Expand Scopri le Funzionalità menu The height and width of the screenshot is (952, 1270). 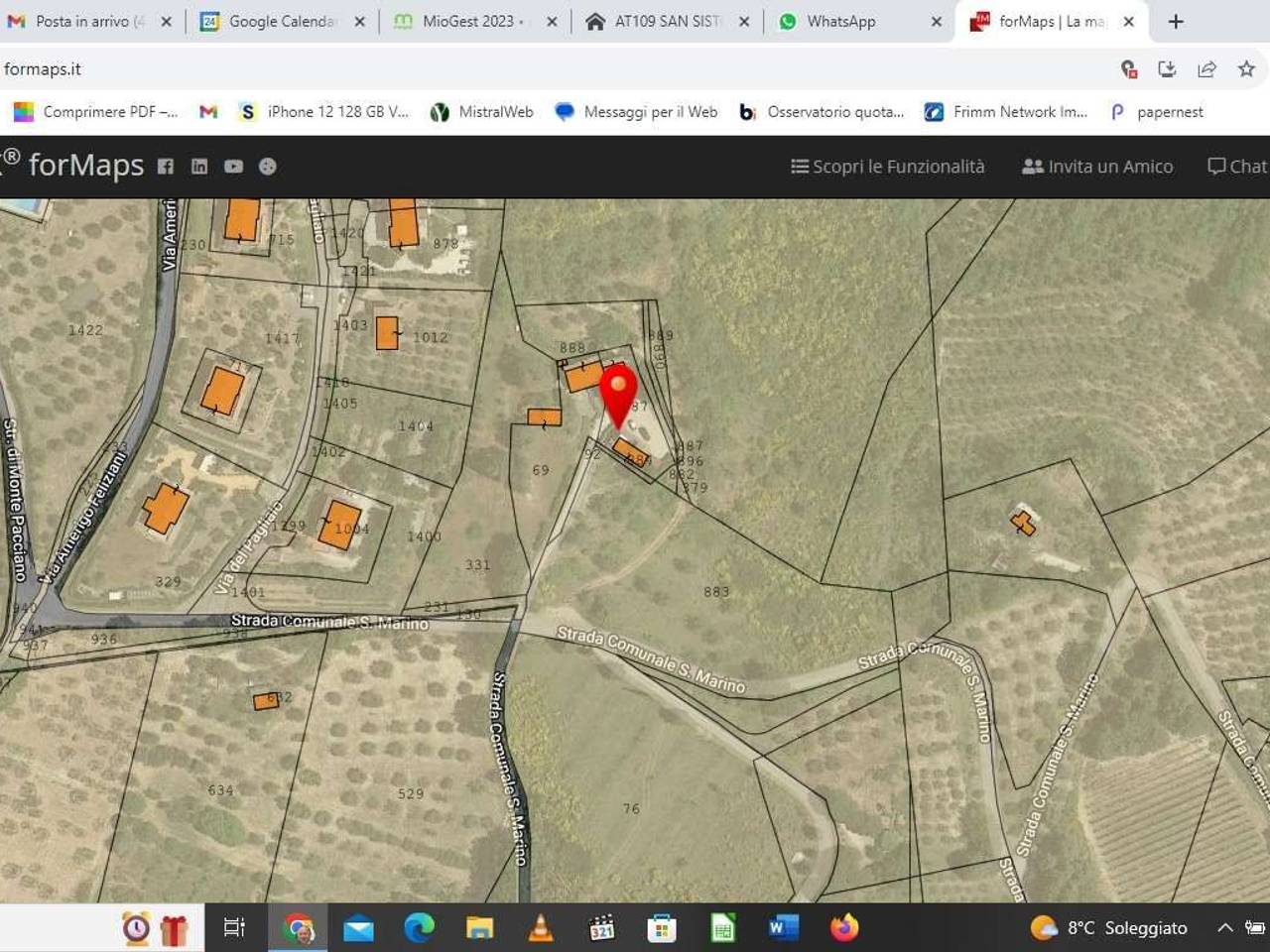[887, 167]
